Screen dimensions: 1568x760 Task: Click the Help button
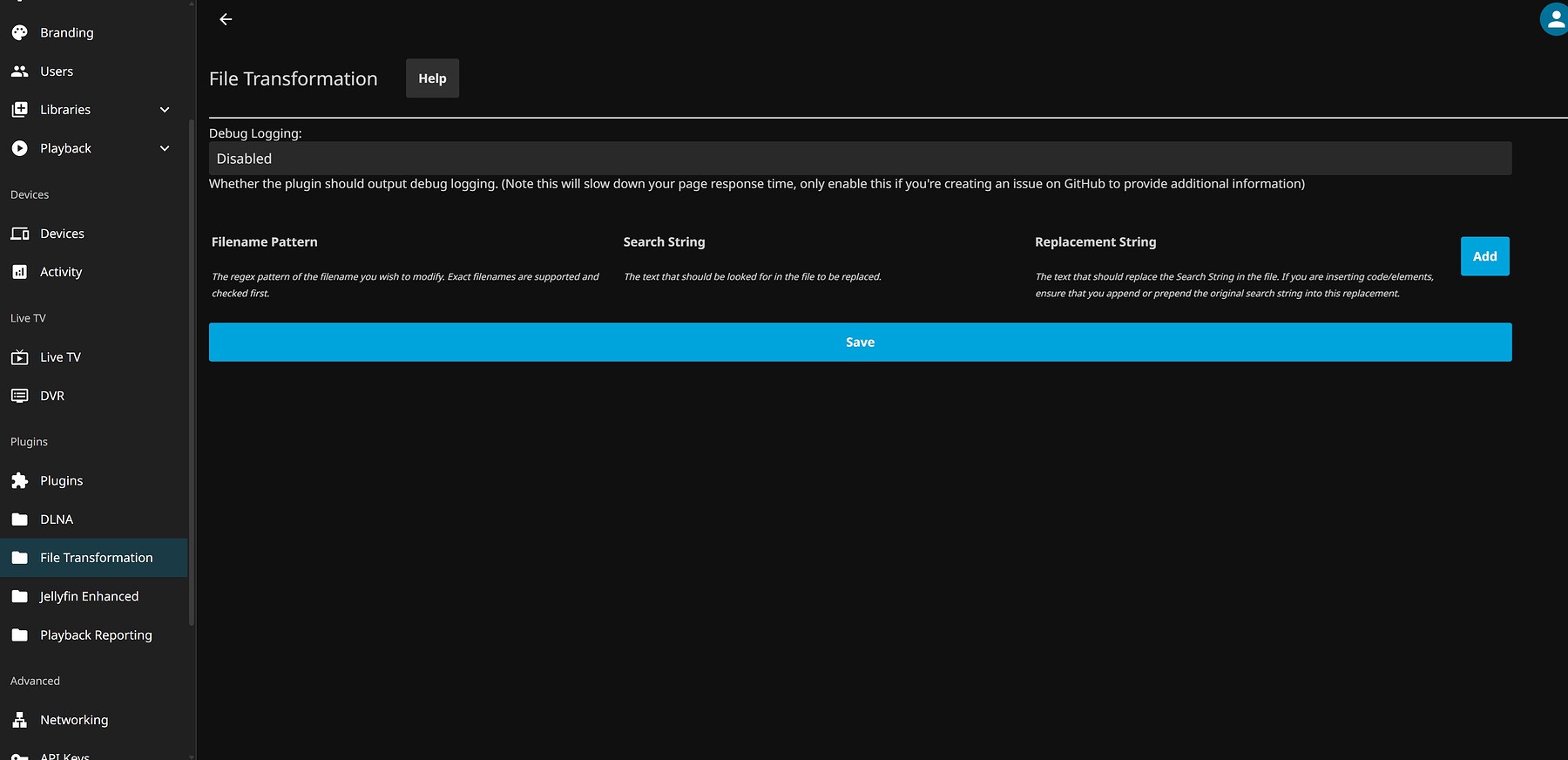pyautogui.click(x=432, y=78)
